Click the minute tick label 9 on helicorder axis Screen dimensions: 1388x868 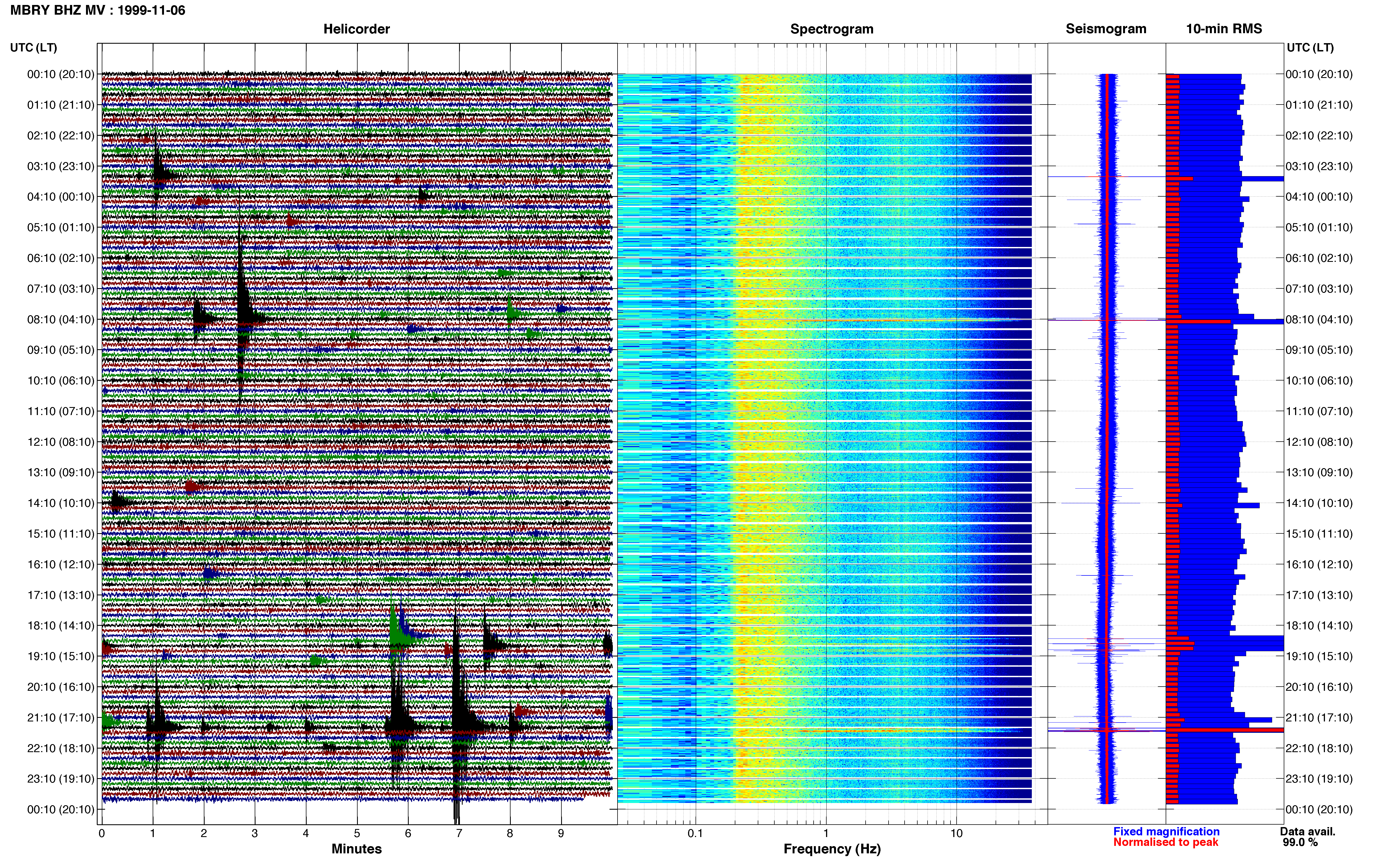561,833
